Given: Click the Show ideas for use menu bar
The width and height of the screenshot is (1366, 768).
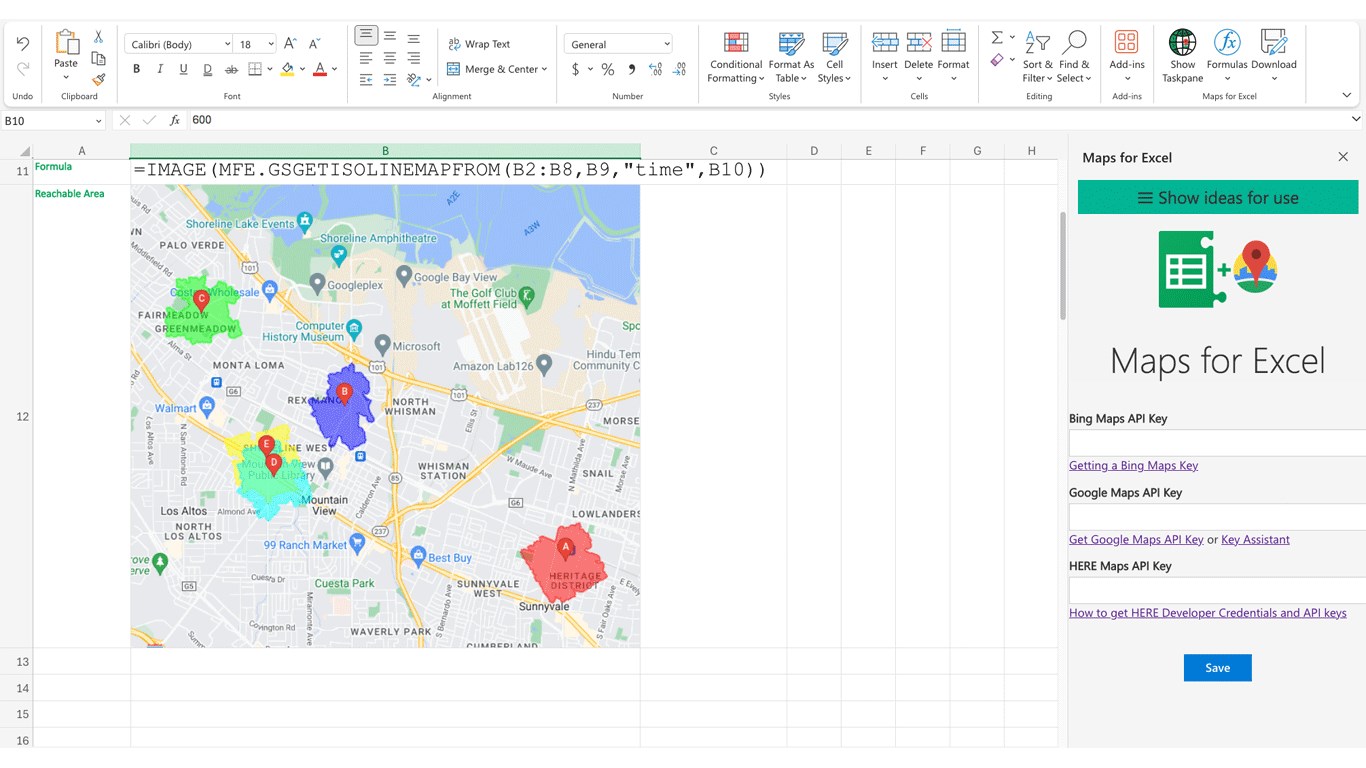Looking at the screenshot, I should coord(1217,198).
